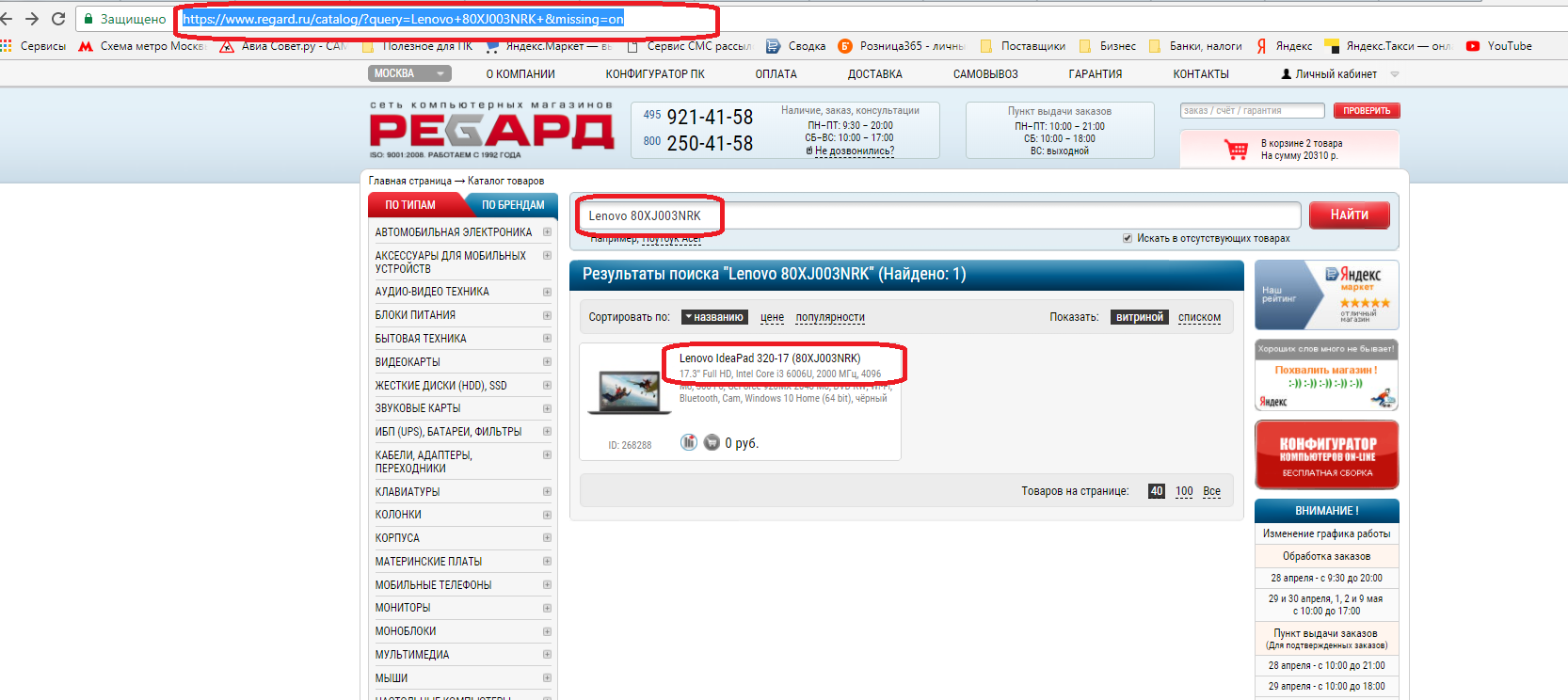
Task: Sort results by цене
Action: point(772,317)
